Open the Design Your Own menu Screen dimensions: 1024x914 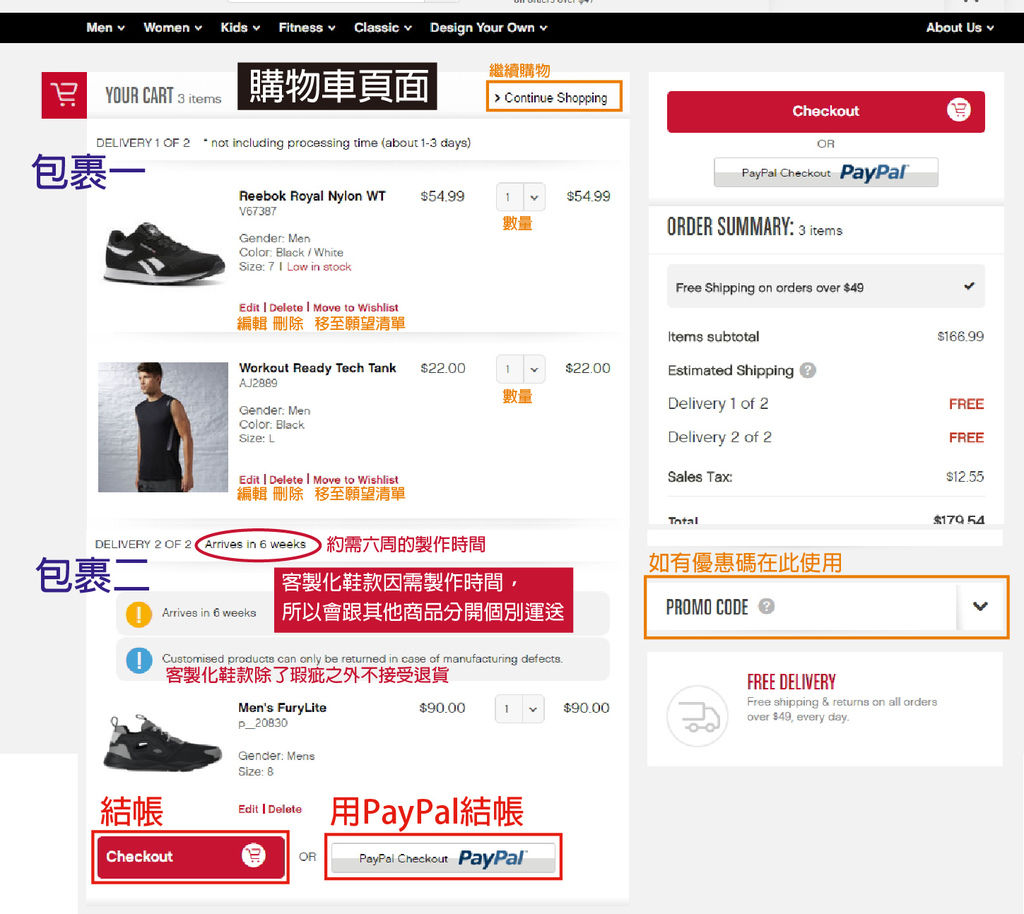tap(488, 27)
